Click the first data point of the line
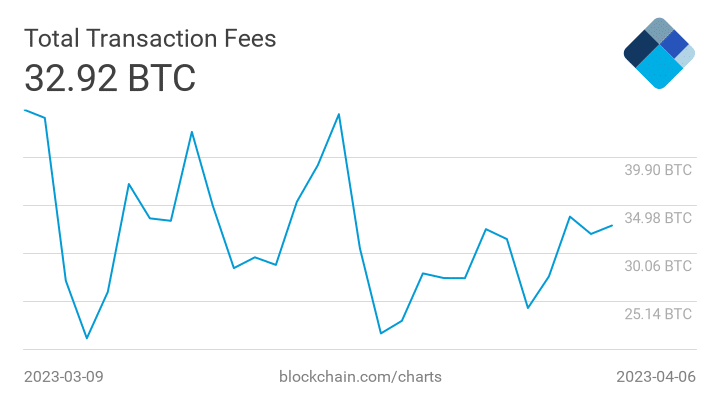The image size is (720, 405). [x=25, y=110]
